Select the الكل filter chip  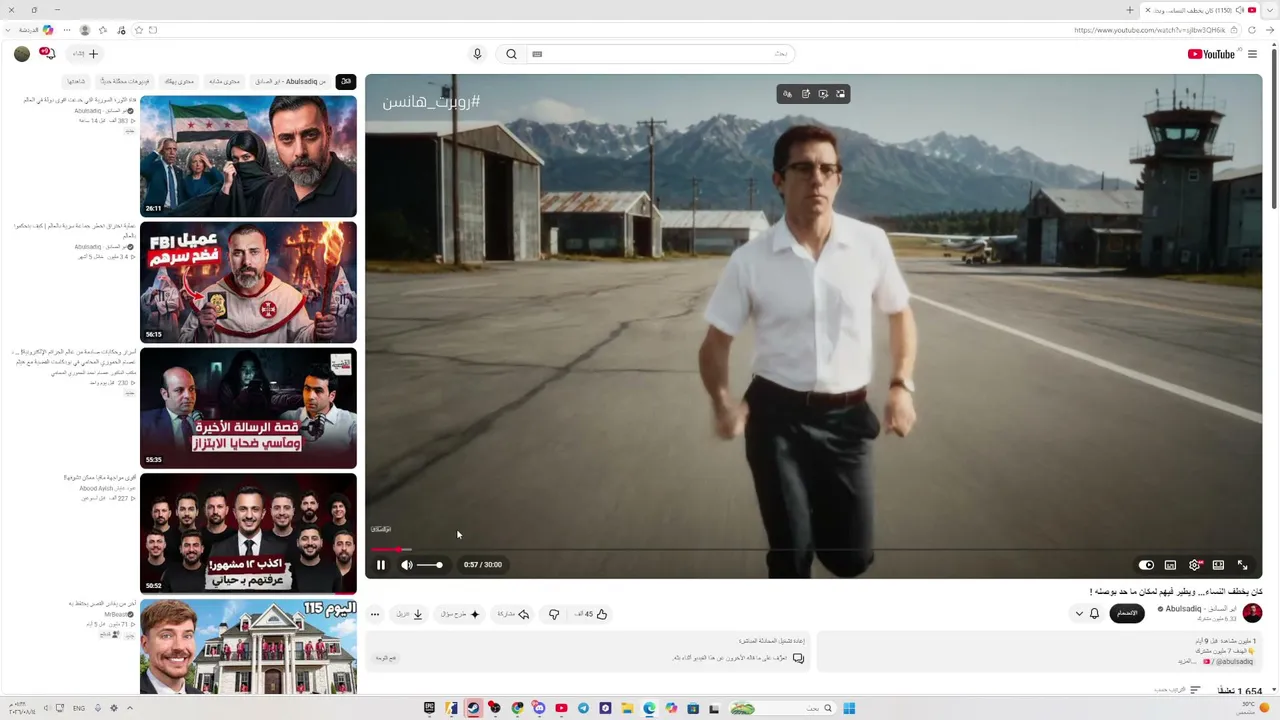click(x=346, y=81)
